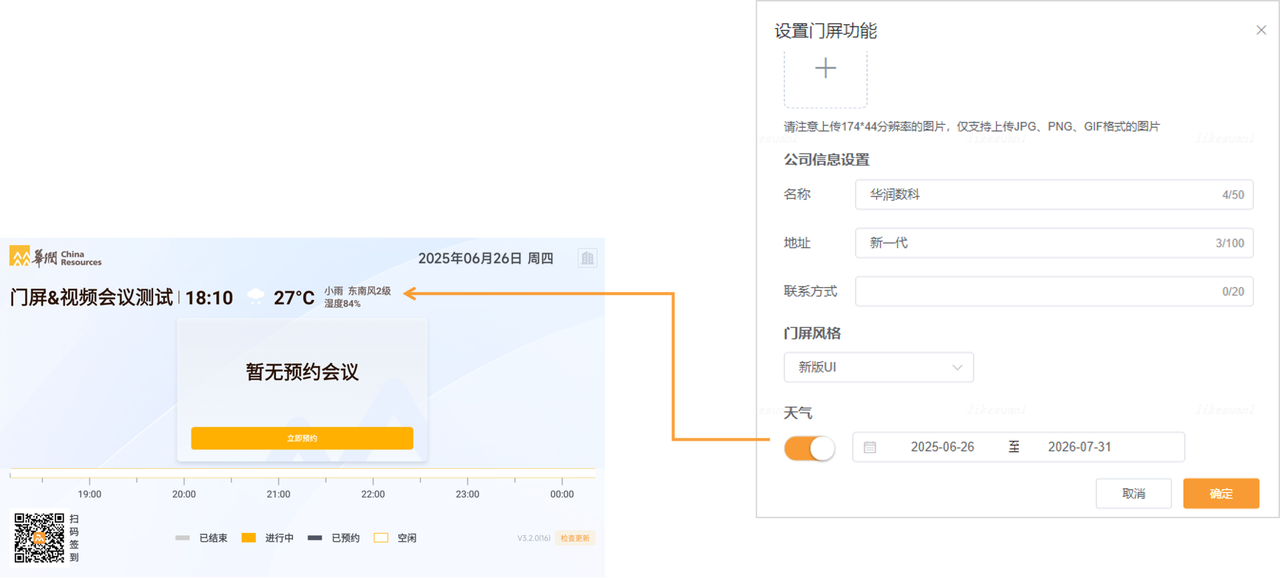The height and width of the screenshot is (578, 1280).
Task: Click the check-in QR code
Action: click(39, 538)
